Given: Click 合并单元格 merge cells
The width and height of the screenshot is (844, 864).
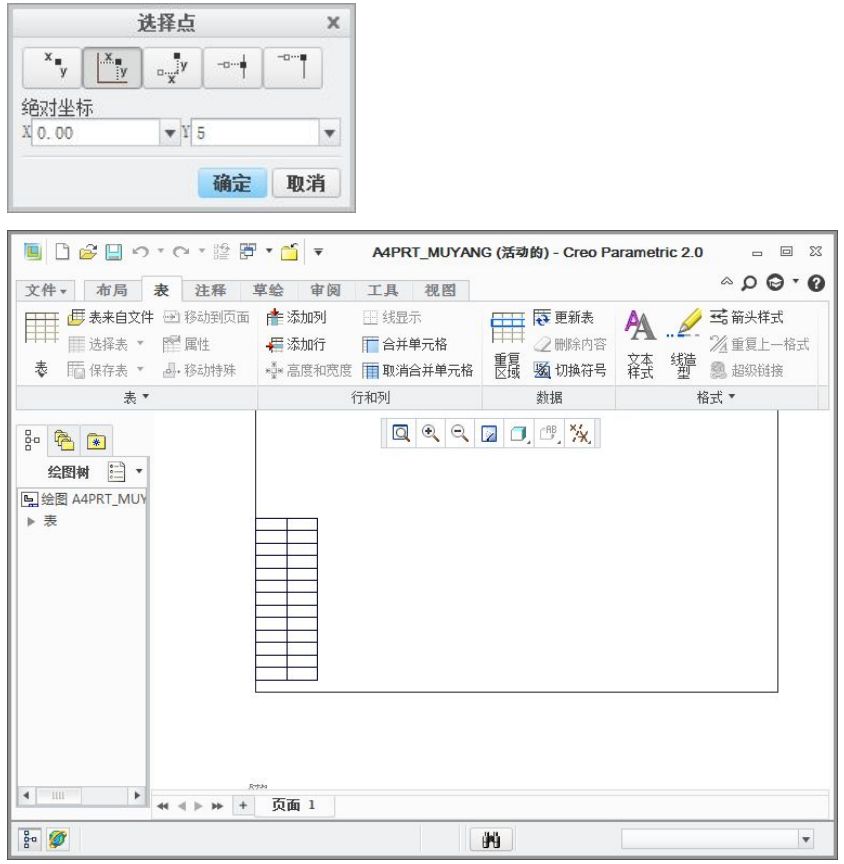Looking at the screenshot, I should (x=404, y=344).
